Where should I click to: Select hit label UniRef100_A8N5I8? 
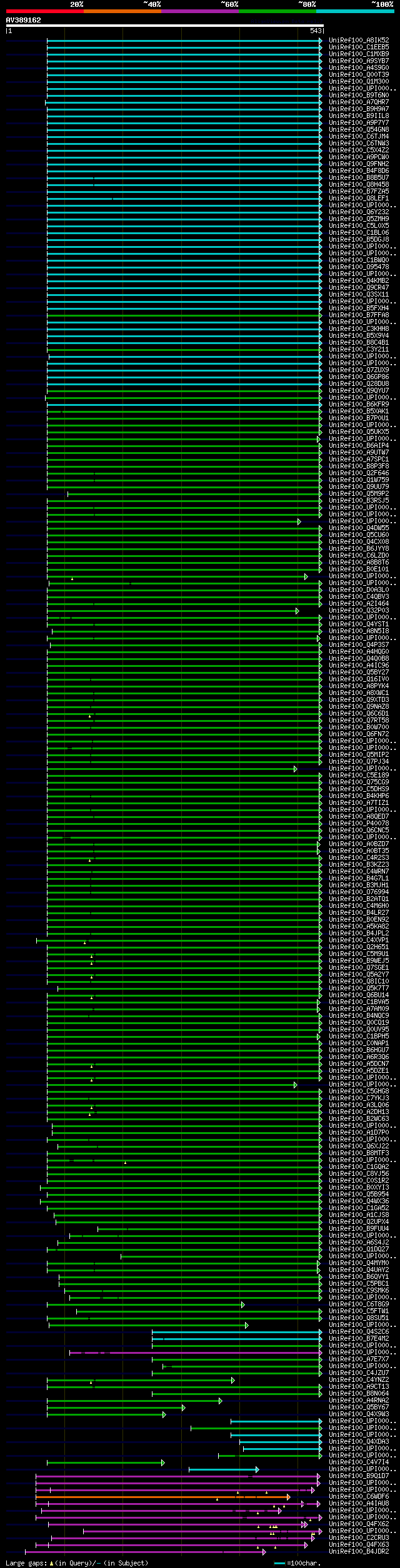(x=359, y=631)
